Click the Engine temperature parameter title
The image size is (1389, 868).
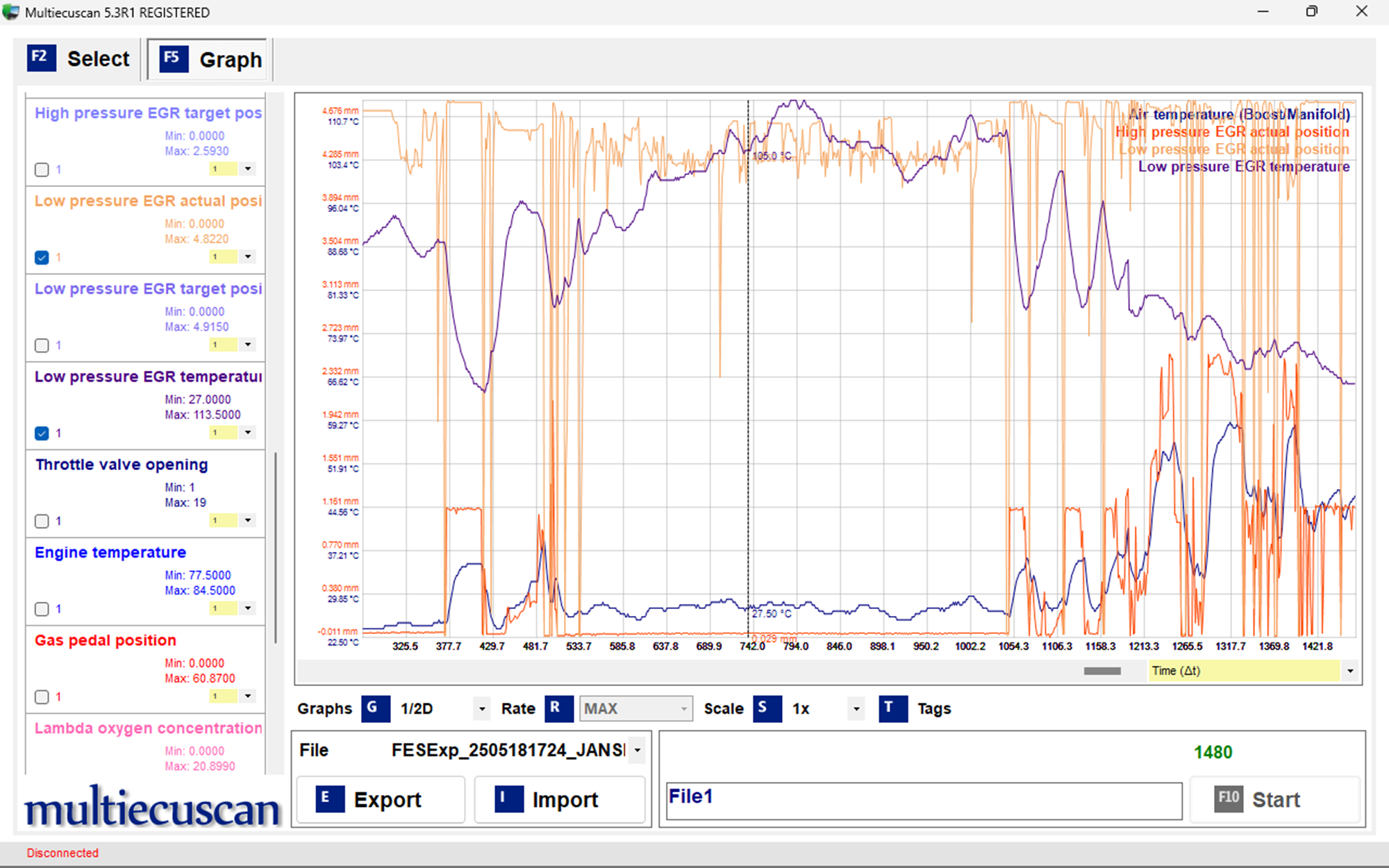click(x=110, y=552)
